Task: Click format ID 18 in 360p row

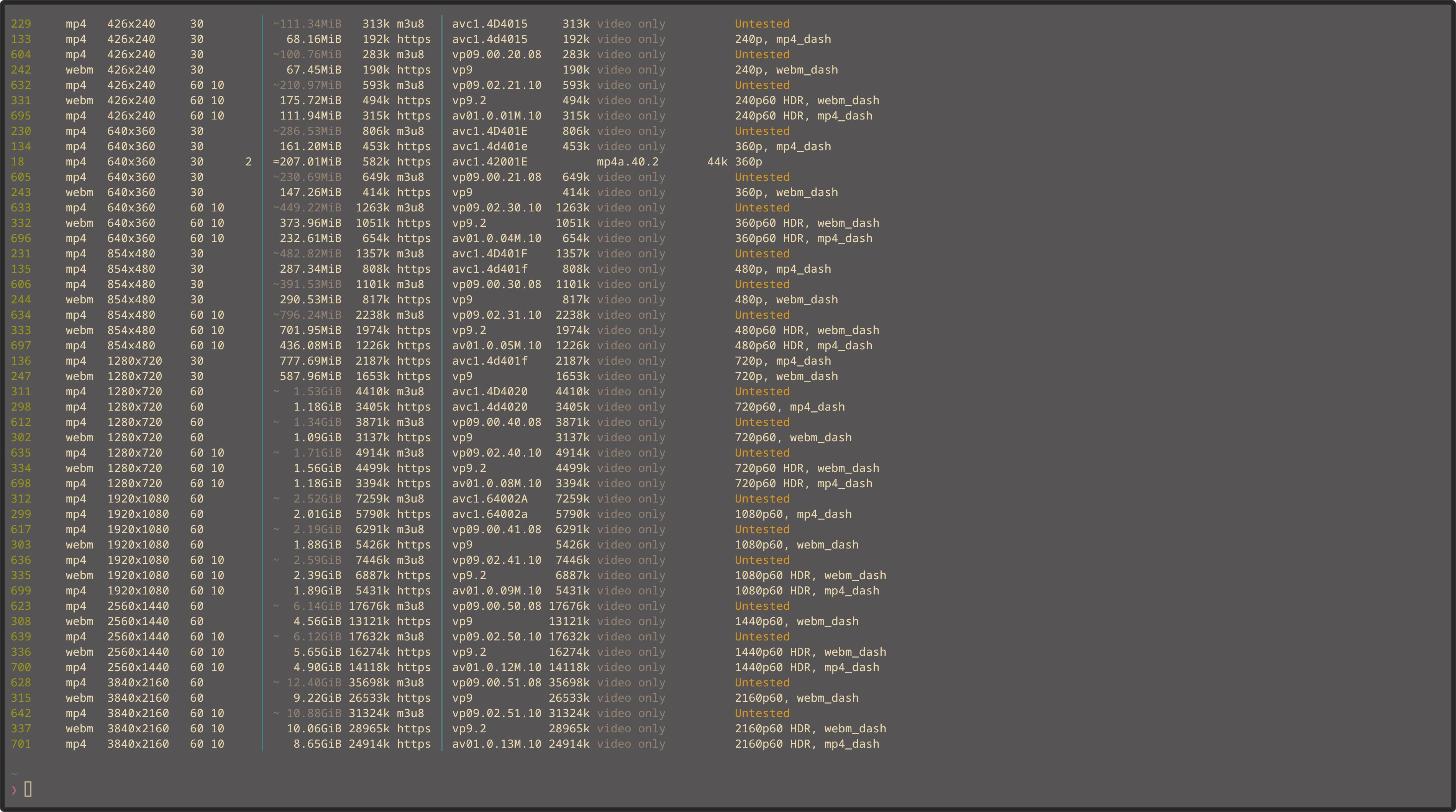Action: coord(18,162)
